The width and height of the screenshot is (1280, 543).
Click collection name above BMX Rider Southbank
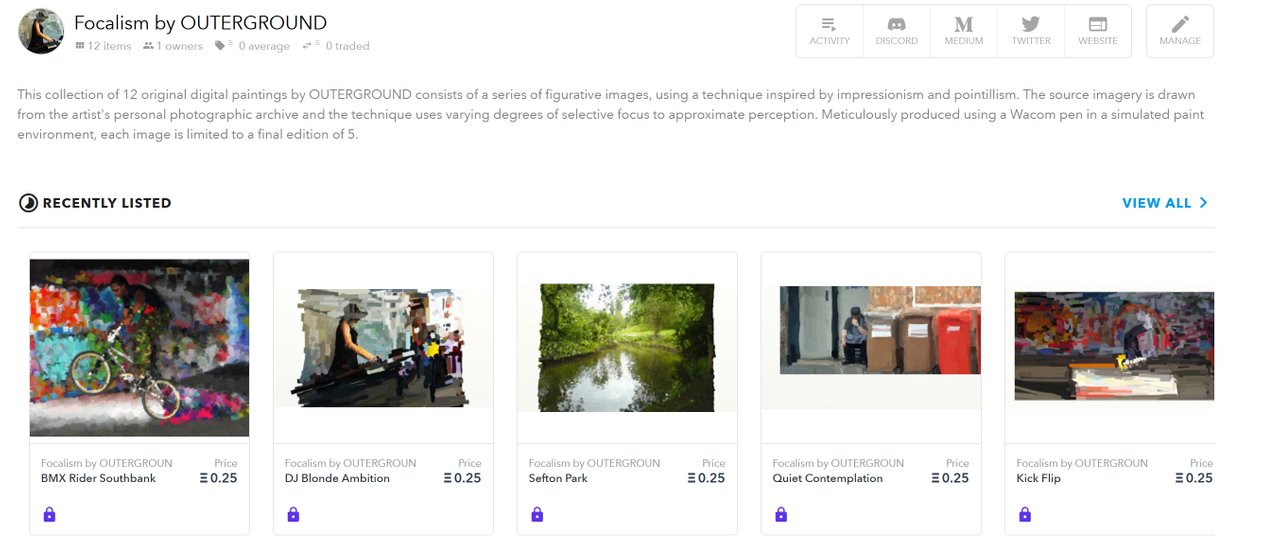(107, 463)
